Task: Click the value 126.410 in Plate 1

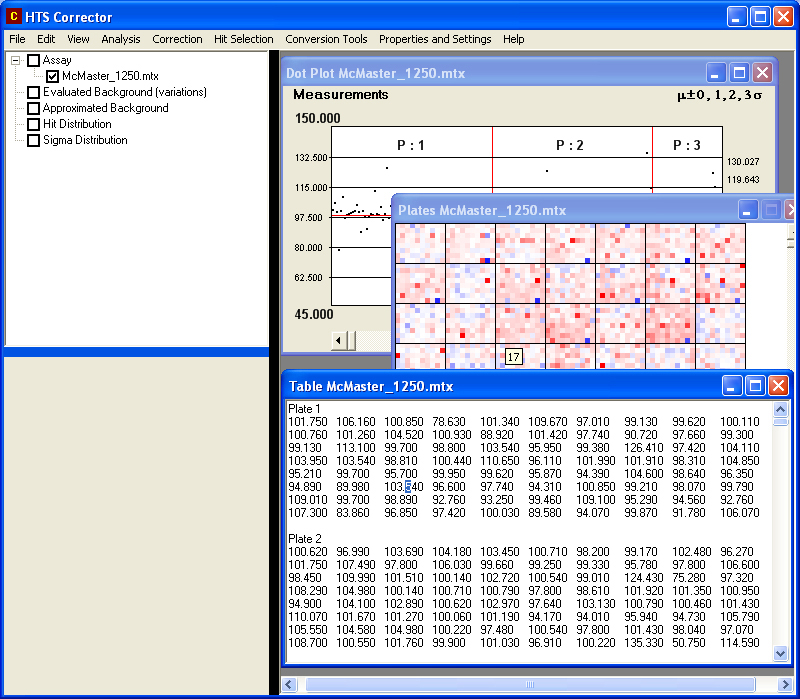Action: coord(643,448)
